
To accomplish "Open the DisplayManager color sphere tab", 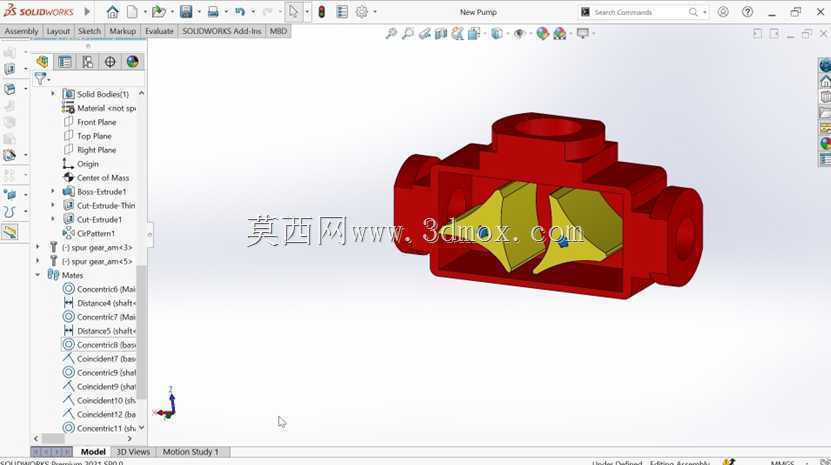I will (x=132, y=62).
